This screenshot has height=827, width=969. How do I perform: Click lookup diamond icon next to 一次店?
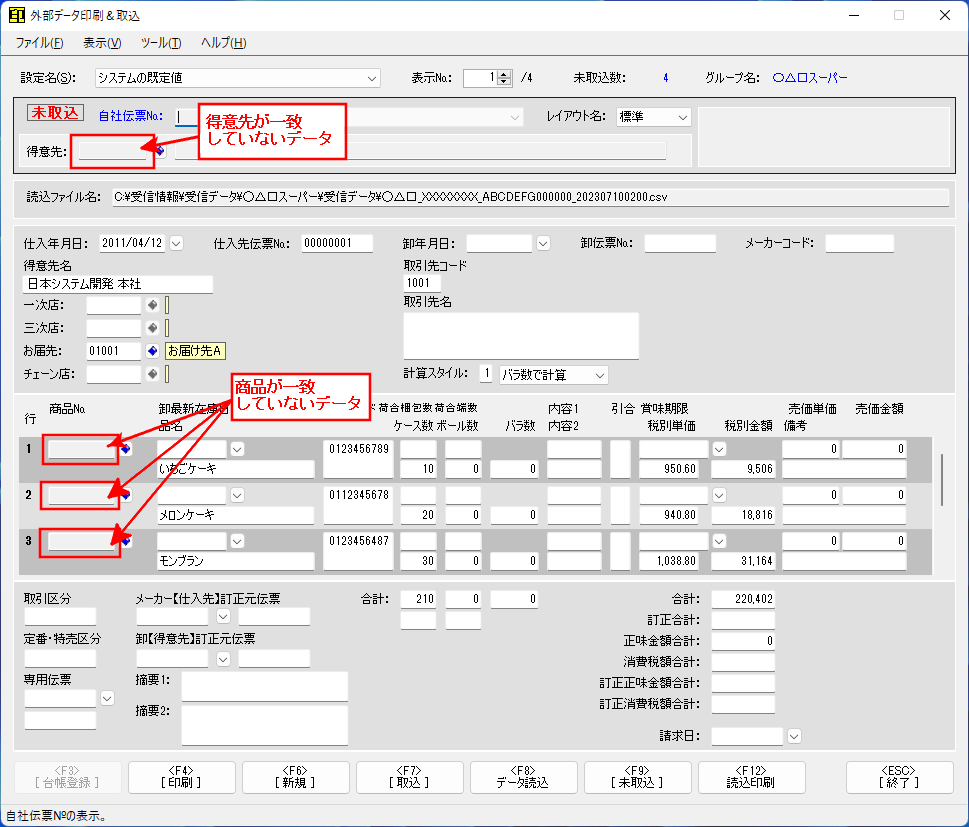pos(153,305)
